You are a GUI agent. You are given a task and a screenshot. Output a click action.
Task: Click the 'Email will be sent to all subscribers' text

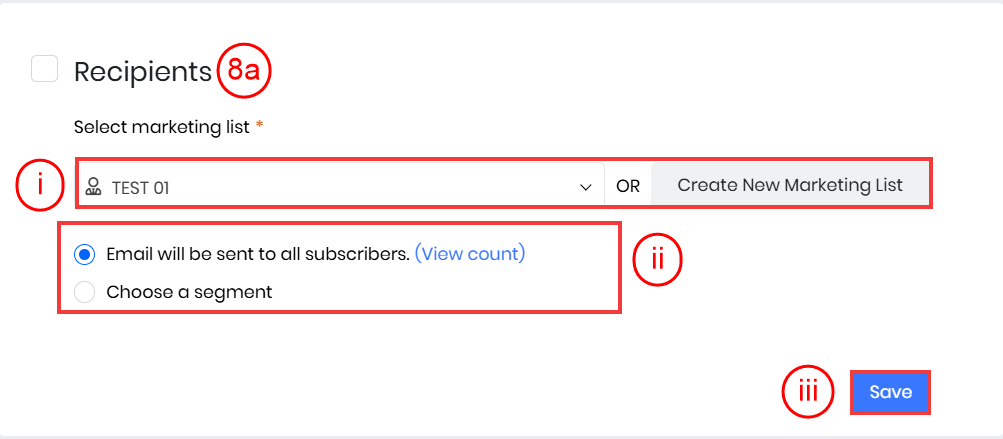258,254
